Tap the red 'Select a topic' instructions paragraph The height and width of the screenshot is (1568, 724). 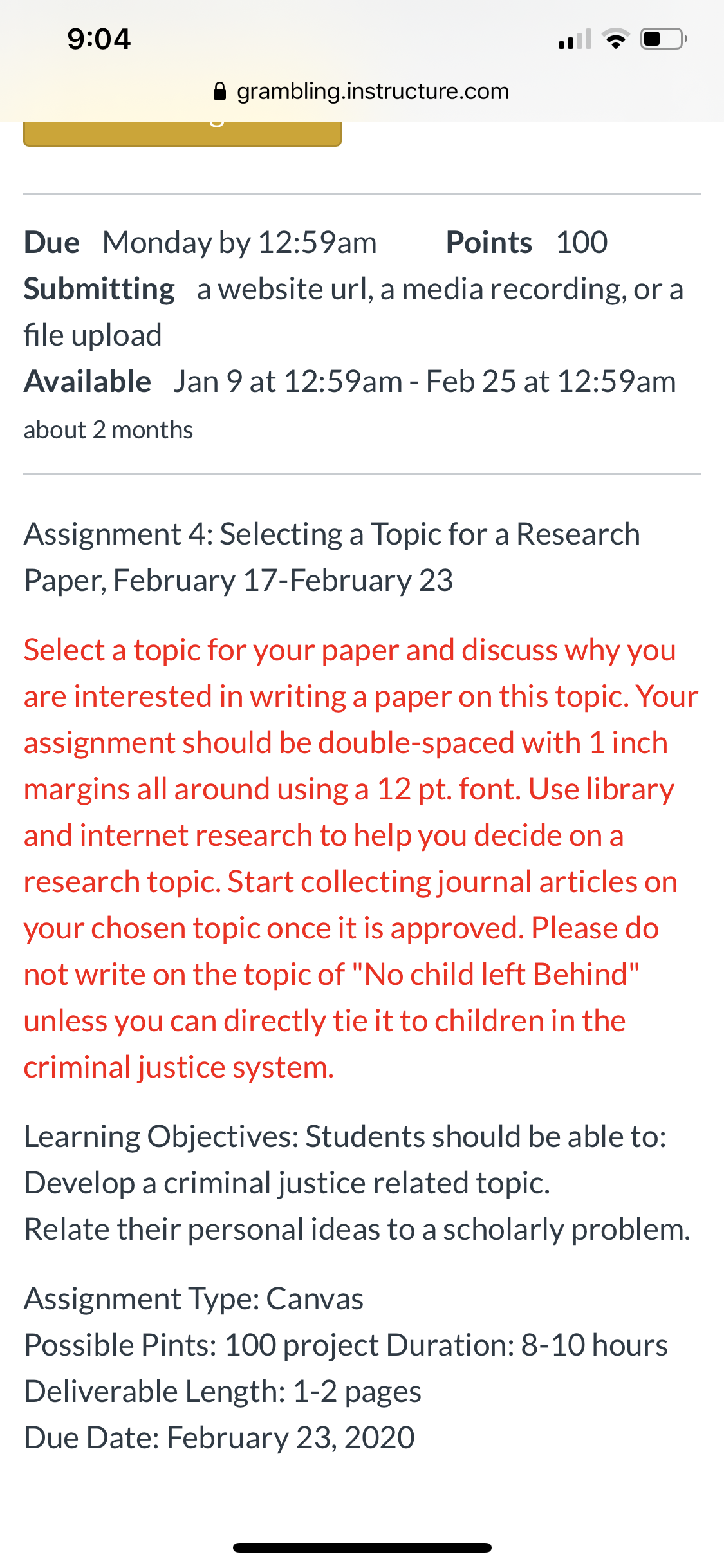(x=361, y=859)
